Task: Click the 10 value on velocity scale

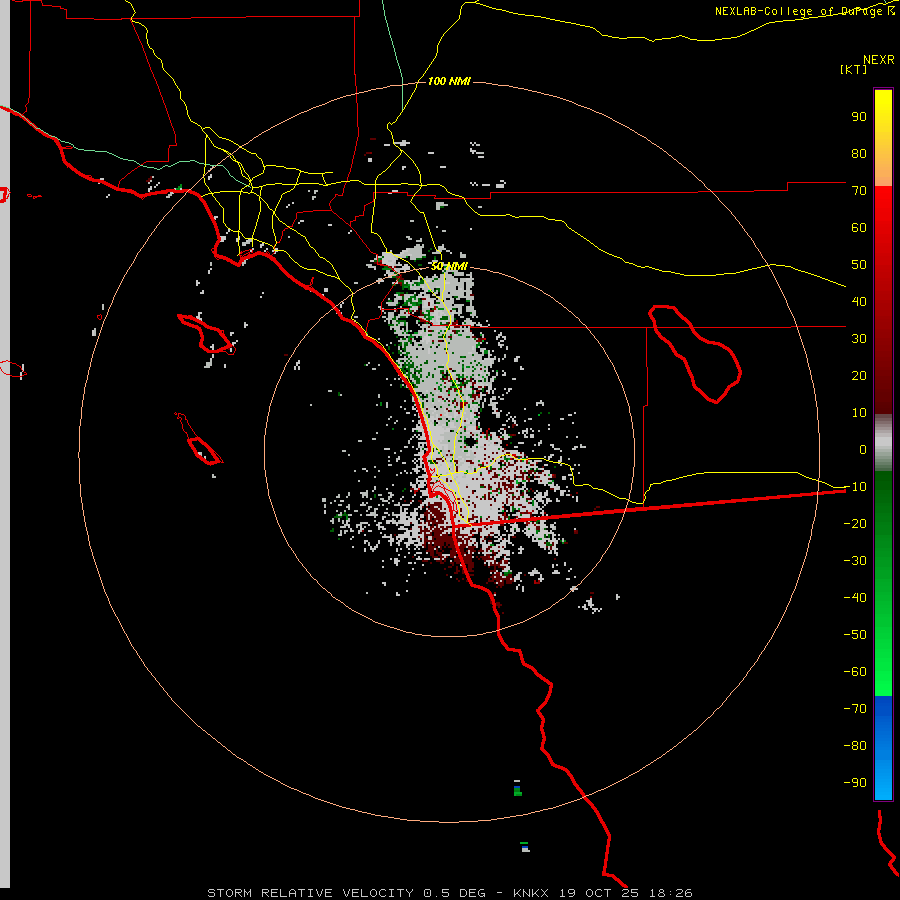Action: point(859,413)
